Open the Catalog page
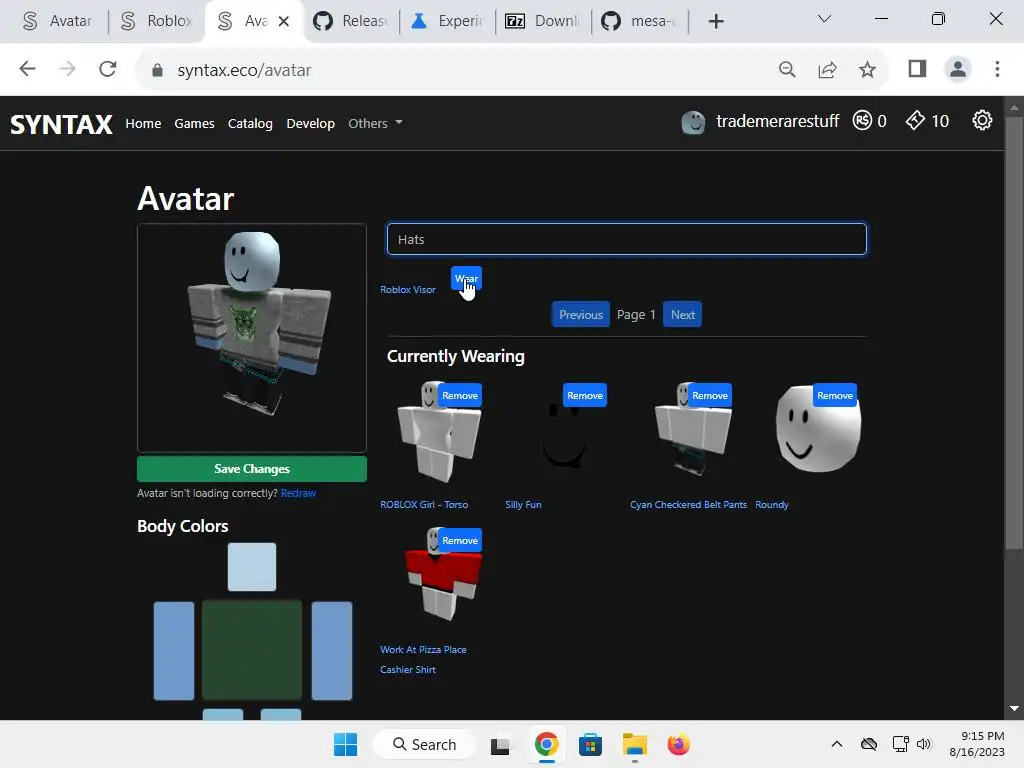Screen dimensions: 1024x768 click(250, 123)
